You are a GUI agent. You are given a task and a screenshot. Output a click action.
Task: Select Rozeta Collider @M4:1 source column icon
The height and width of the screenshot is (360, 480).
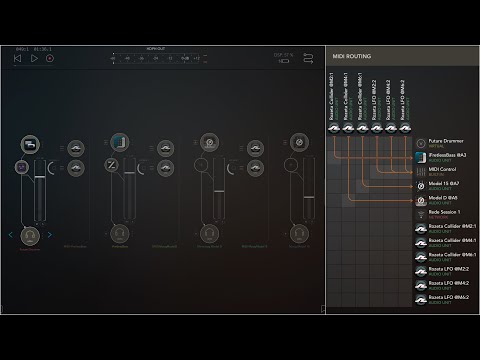coord(349,128)
